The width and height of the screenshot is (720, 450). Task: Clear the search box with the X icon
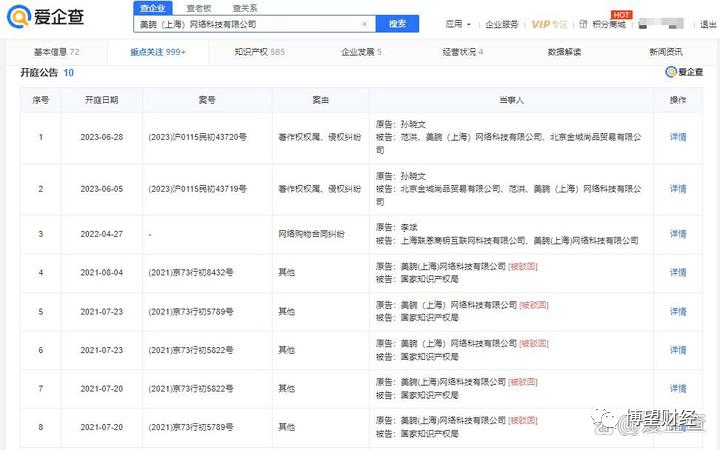[364, 23]
